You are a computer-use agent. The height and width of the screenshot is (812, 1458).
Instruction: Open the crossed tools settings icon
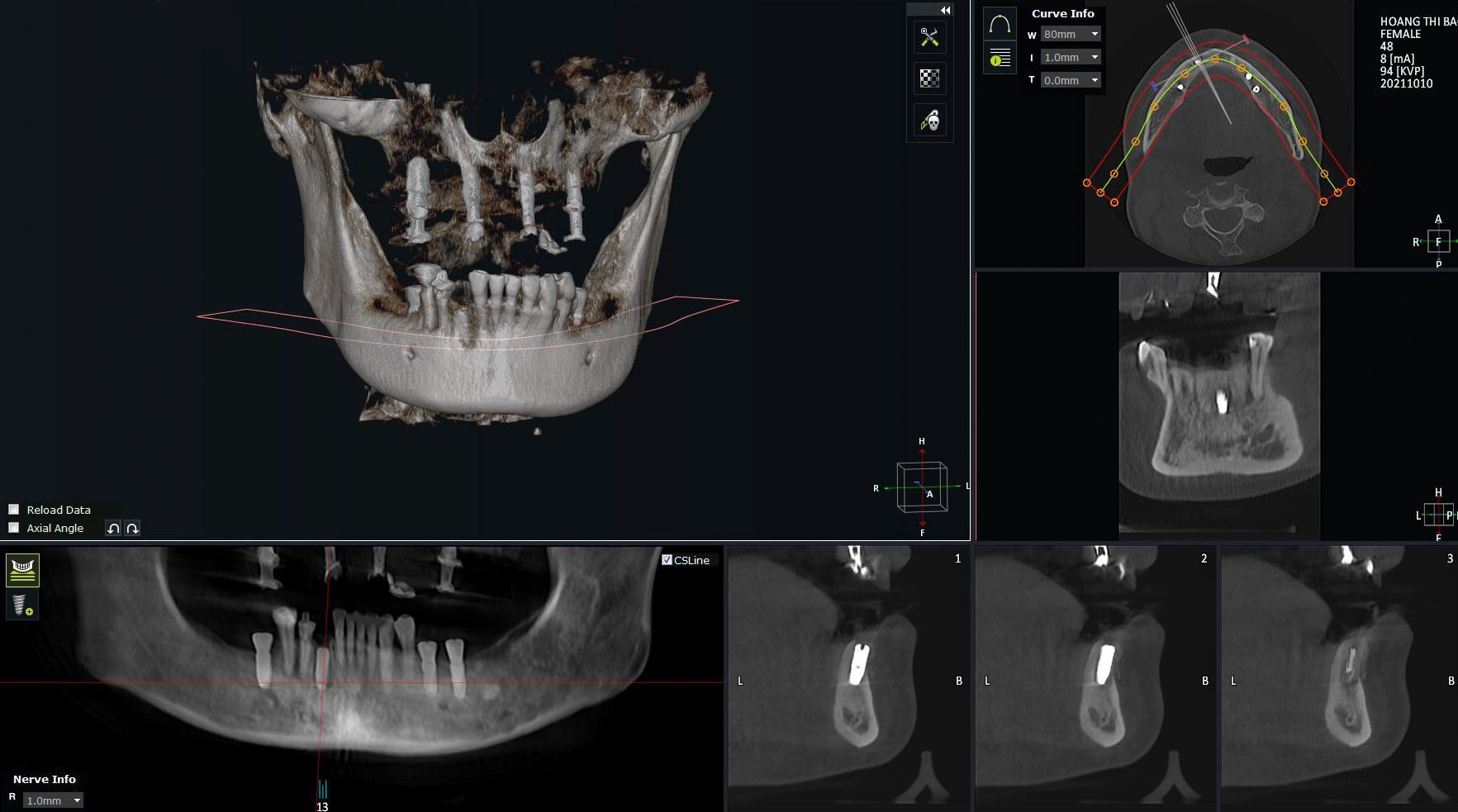coord(930,38)
